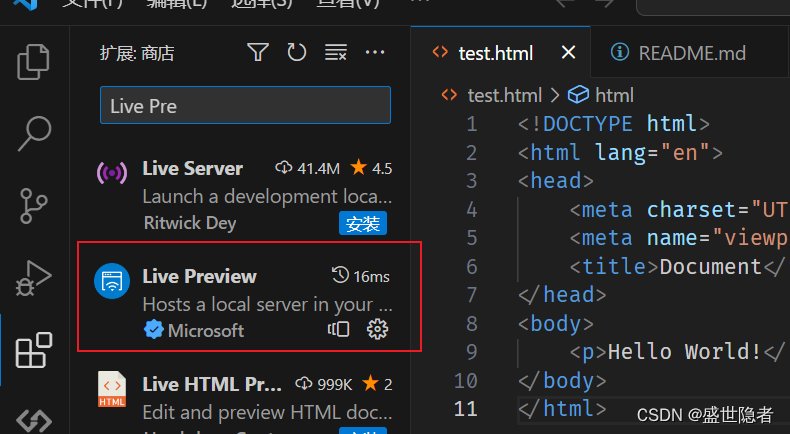Image resolution: width=790 pixels, height=434 pixels.
Task: Click Live Preview sync/remote indicator icon
Action: pyautogui.click(x=339, y=330)
